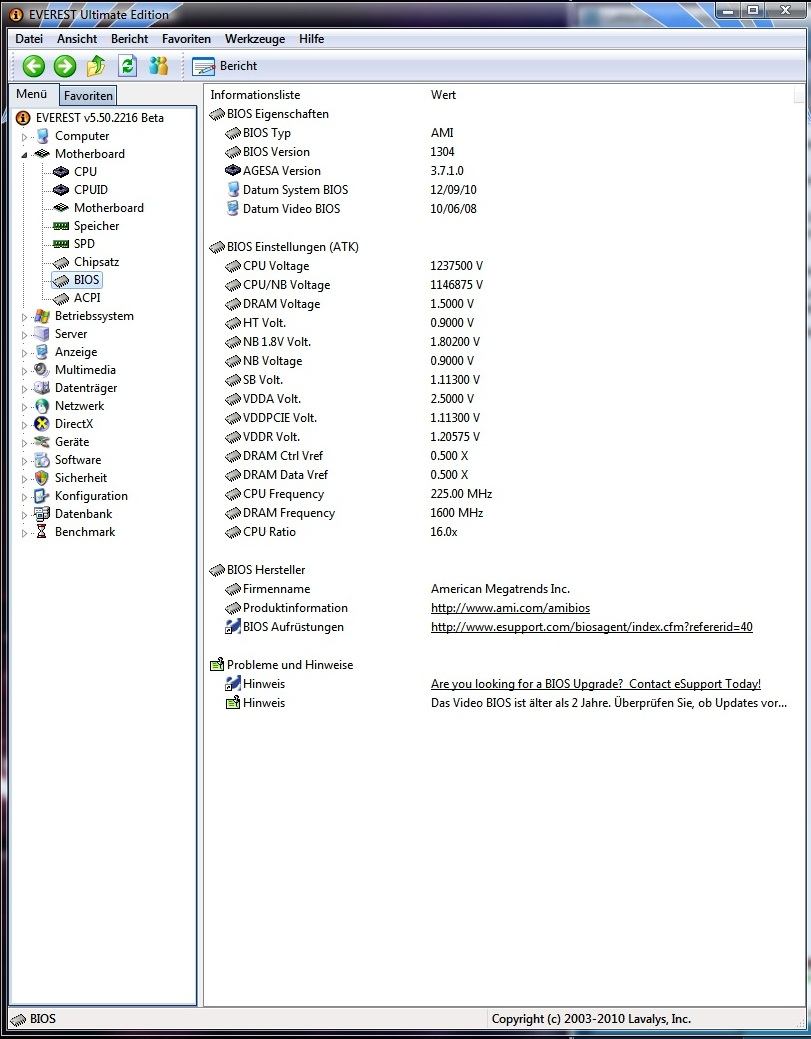Viewport: 811px width, 1039px height.
Task: Click the Up level arrow toolbar icon
Action: [x=96, y=66]
